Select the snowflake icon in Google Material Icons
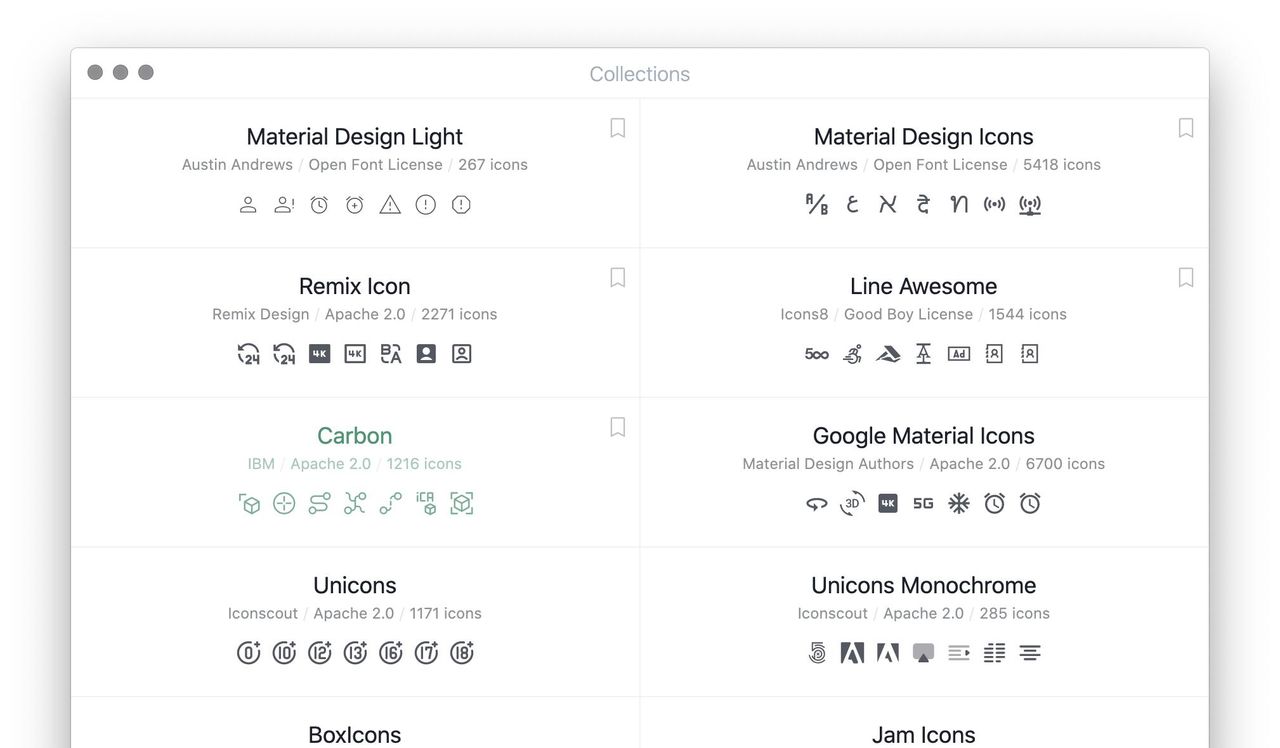Screen dimensions: 1280x748 tap(959, 504)
